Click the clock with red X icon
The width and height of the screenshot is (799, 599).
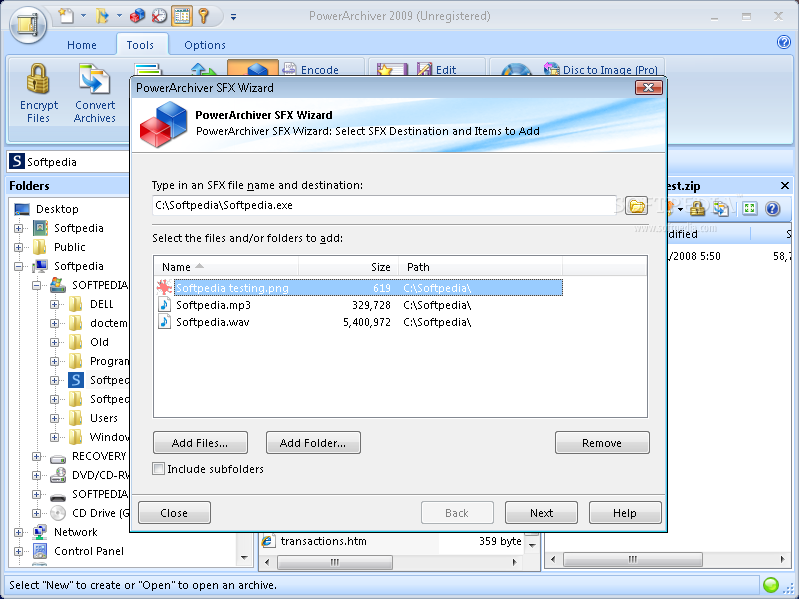pyautogui.click(x=159, y=16)
